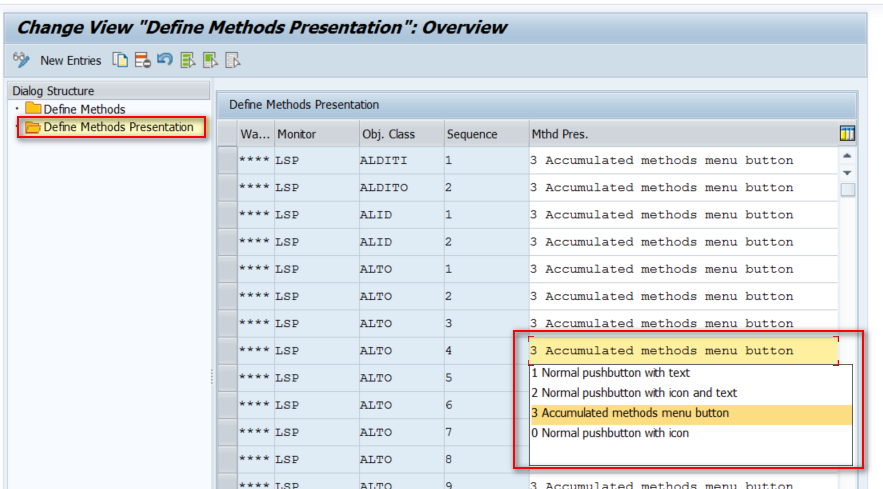The height and width of the screenshot is (489, 883).
Task: Select ALTO sequence 3 row selector
Action: (x=228, y=323)
